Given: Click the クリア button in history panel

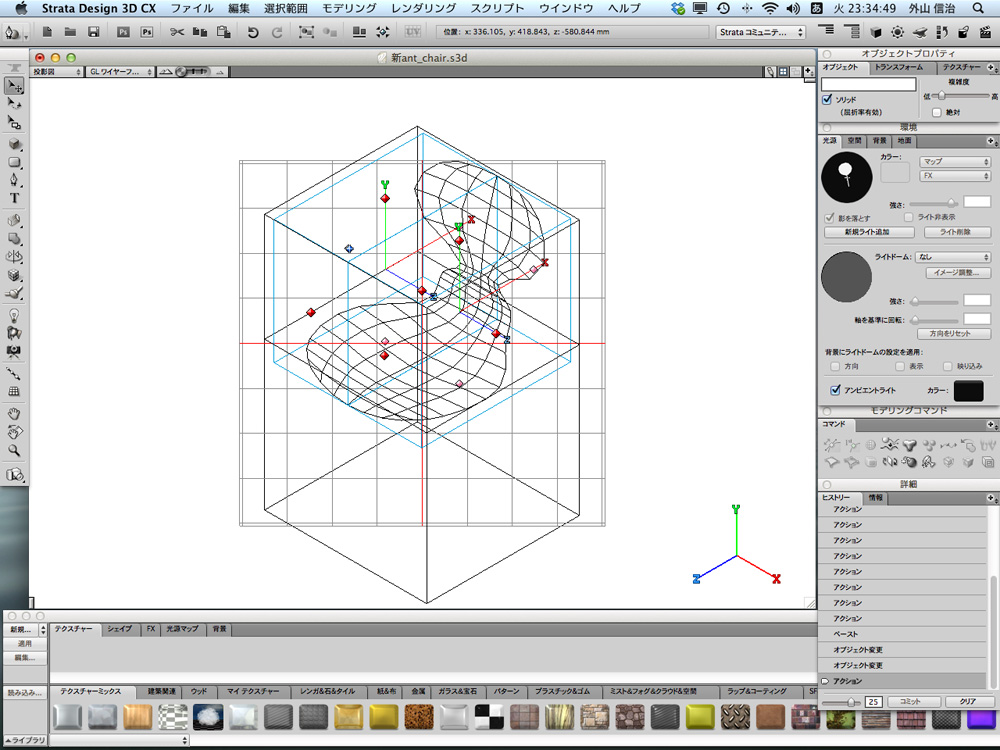Looking at the screenshot, I should point(967,702).
